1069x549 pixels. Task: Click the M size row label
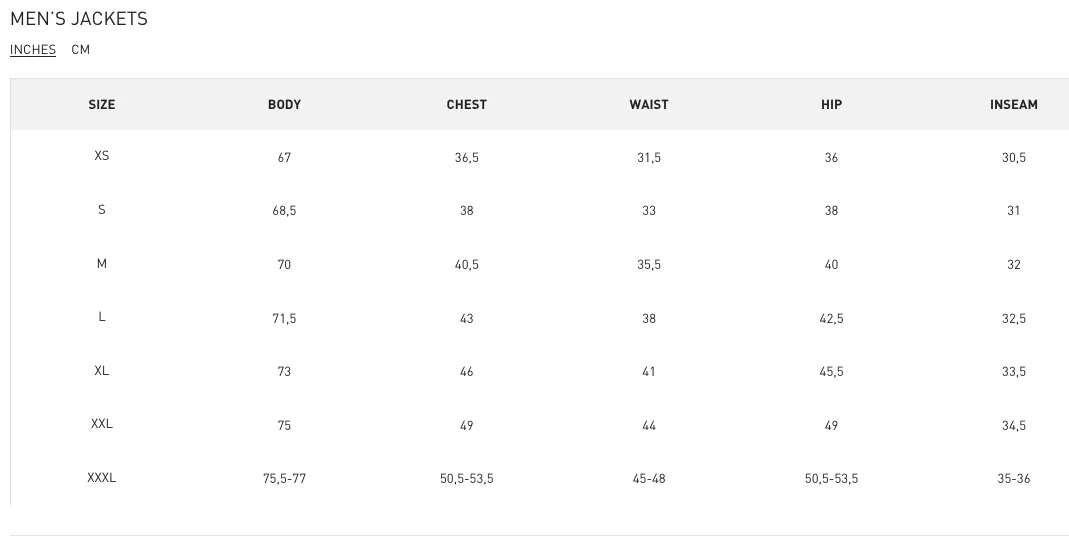(x=102, y=263)
